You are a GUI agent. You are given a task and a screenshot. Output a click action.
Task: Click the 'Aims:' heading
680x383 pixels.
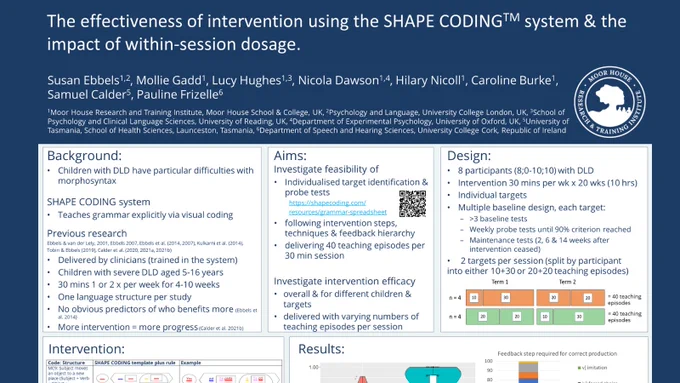click(290, 156)
